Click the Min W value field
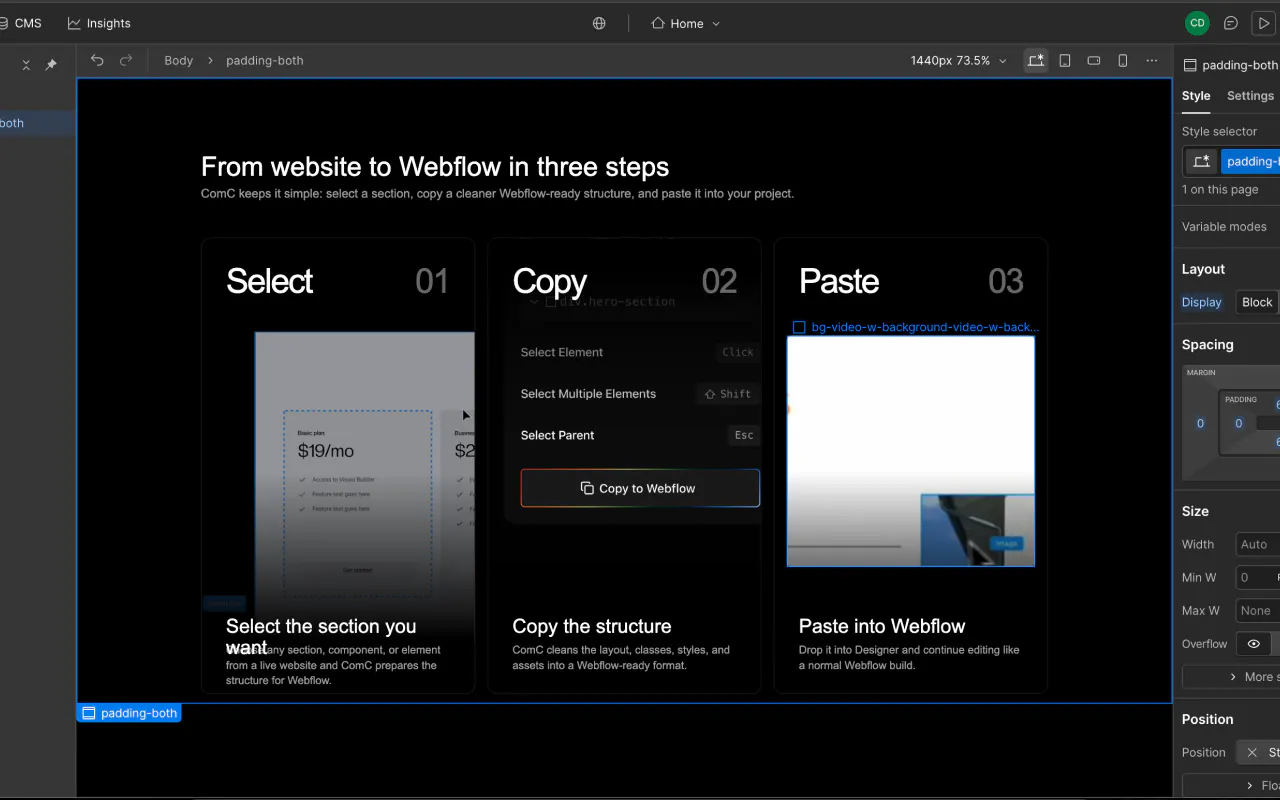This screenshot has height=800, width=1280. [x=1258, y=577]
